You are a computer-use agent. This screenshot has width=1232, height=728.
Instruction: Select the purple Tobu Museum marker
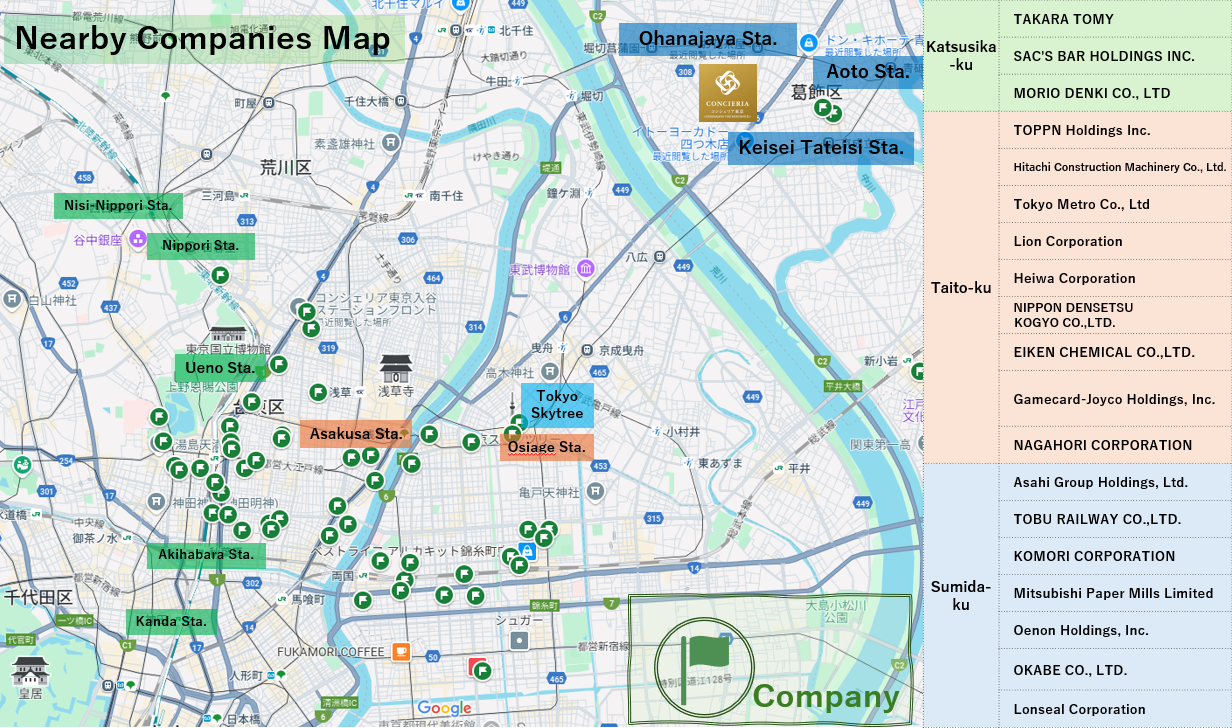tap(585, 269)
